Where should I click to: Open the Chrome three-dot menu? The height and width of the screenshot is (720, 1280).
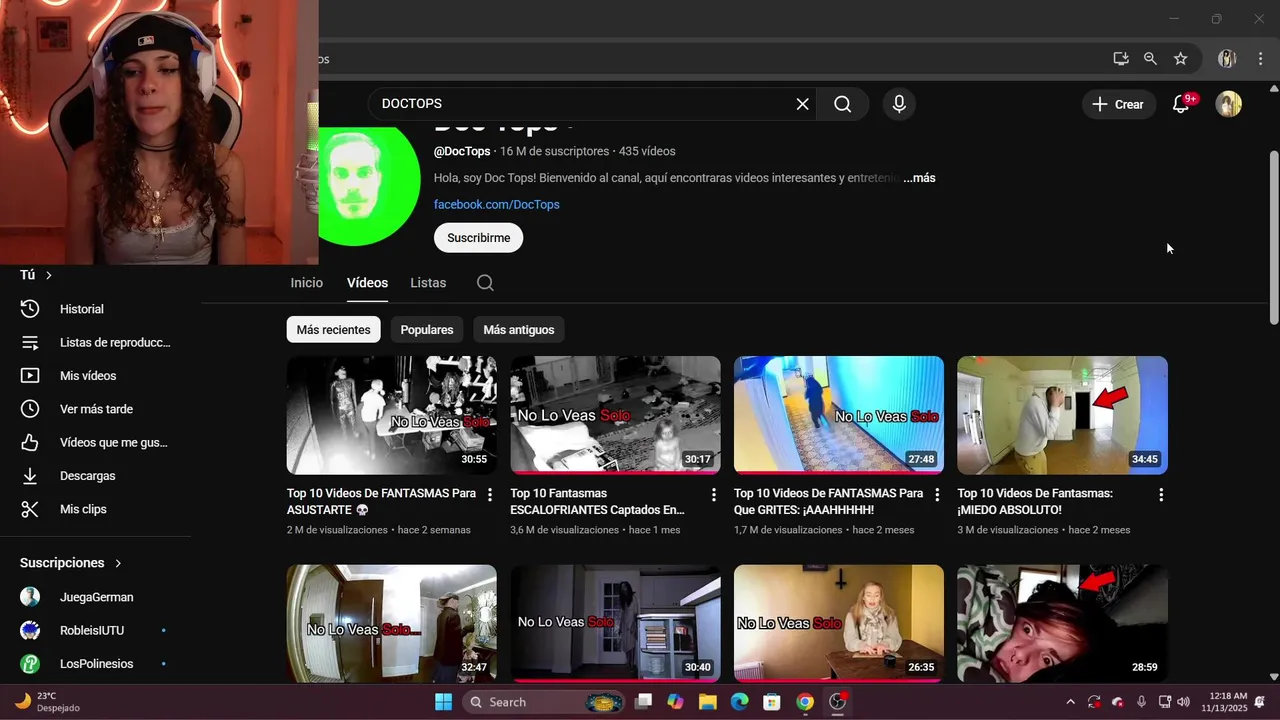click(x=1260, y=59)
